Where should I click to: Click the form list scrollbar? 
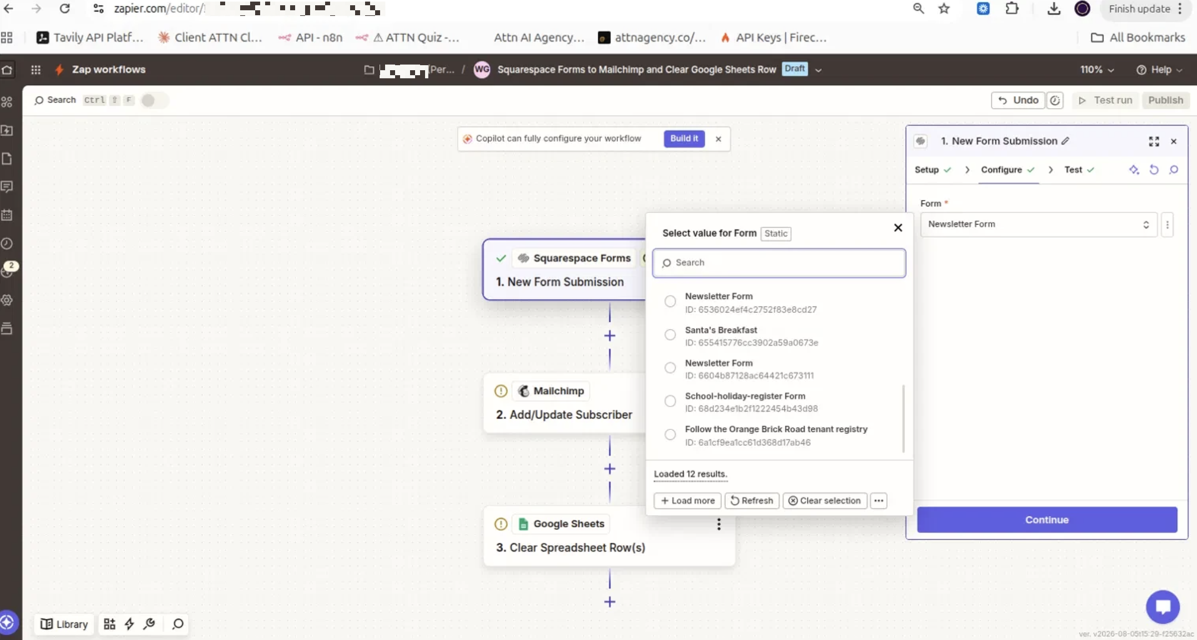click(903, 419)
